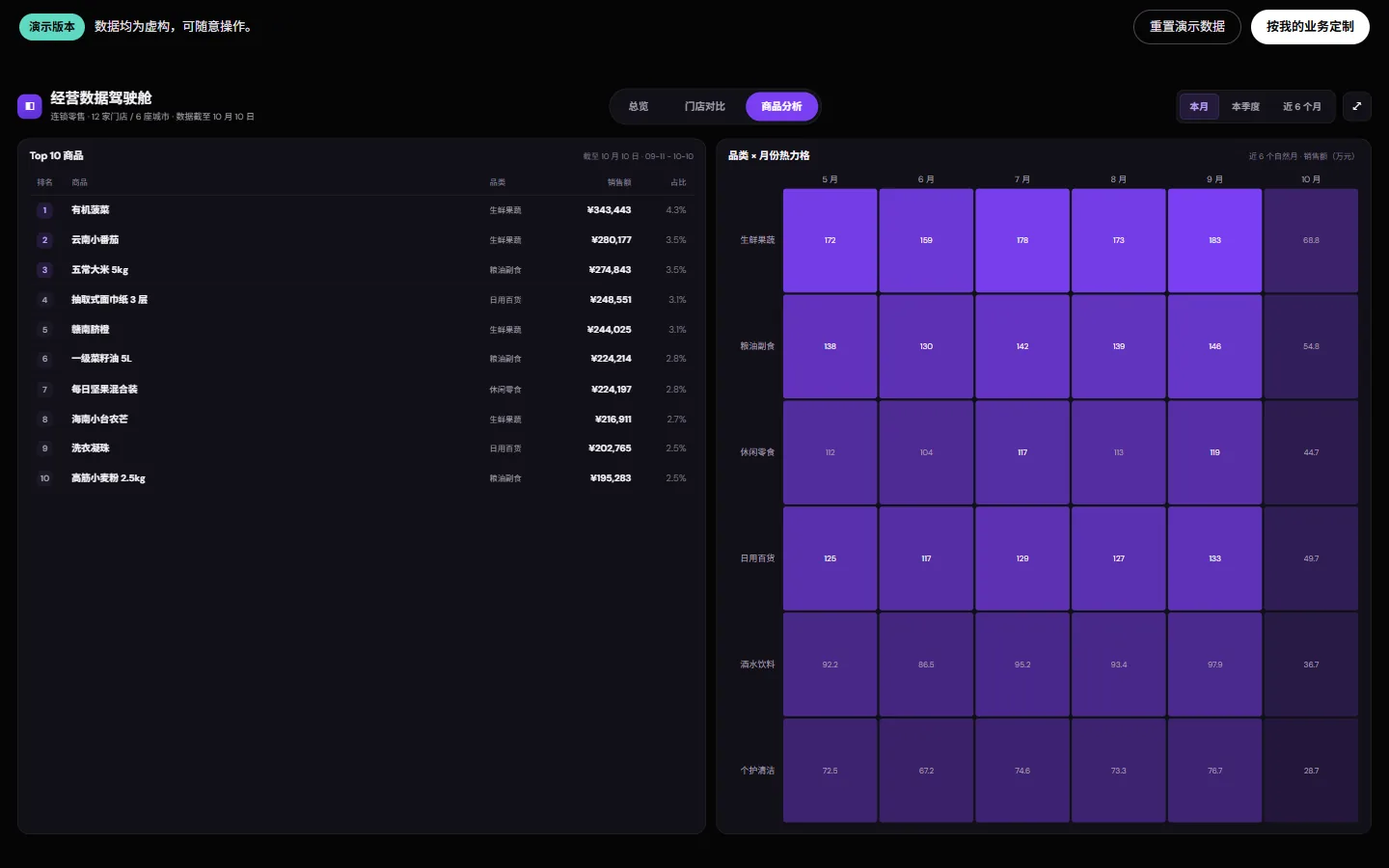
Task: Click the 按我的业务定制 button
Action: 1310,27
